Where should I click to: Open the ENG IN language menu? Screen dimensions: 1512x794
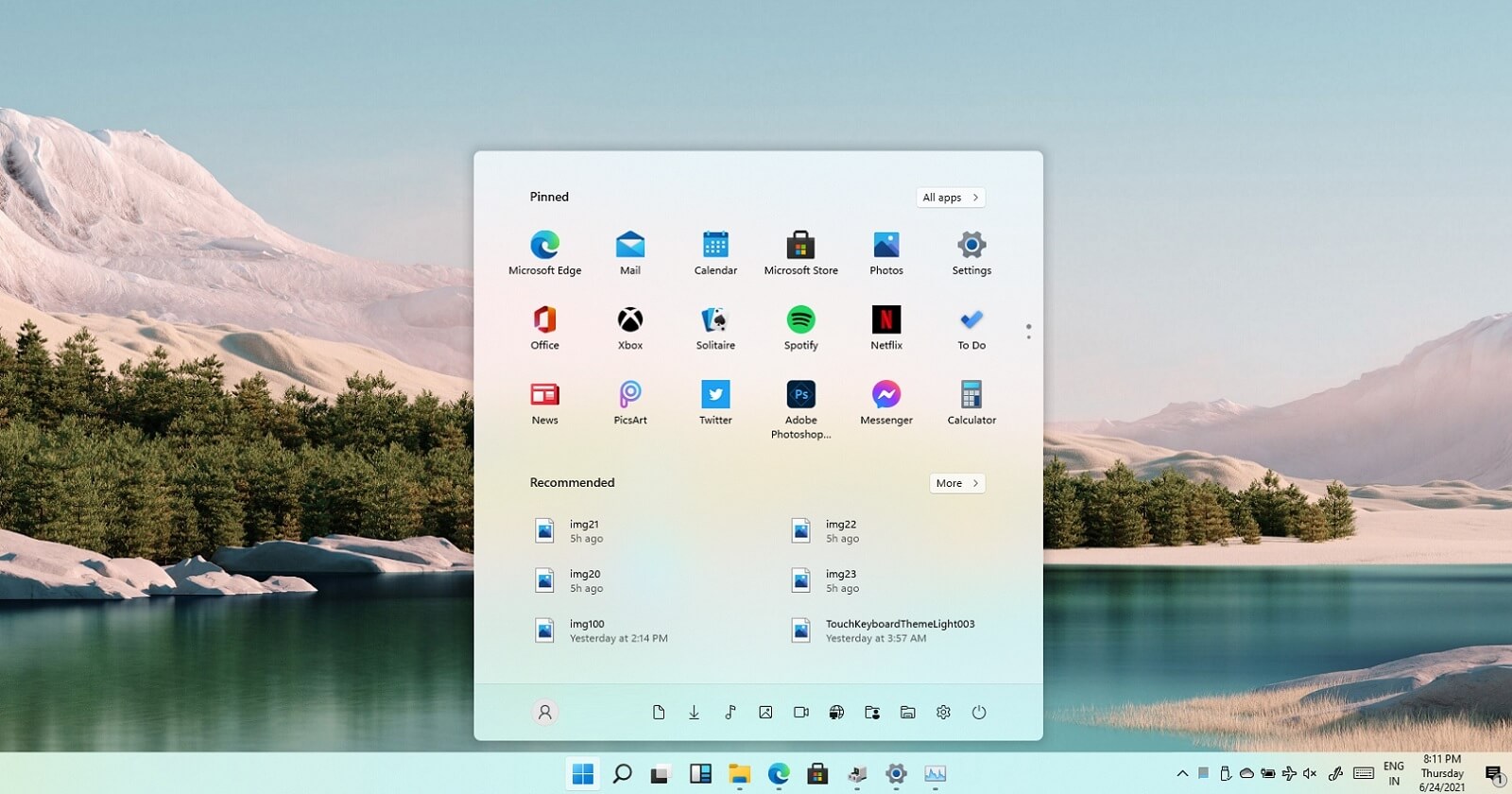(x=1393, y=773)
